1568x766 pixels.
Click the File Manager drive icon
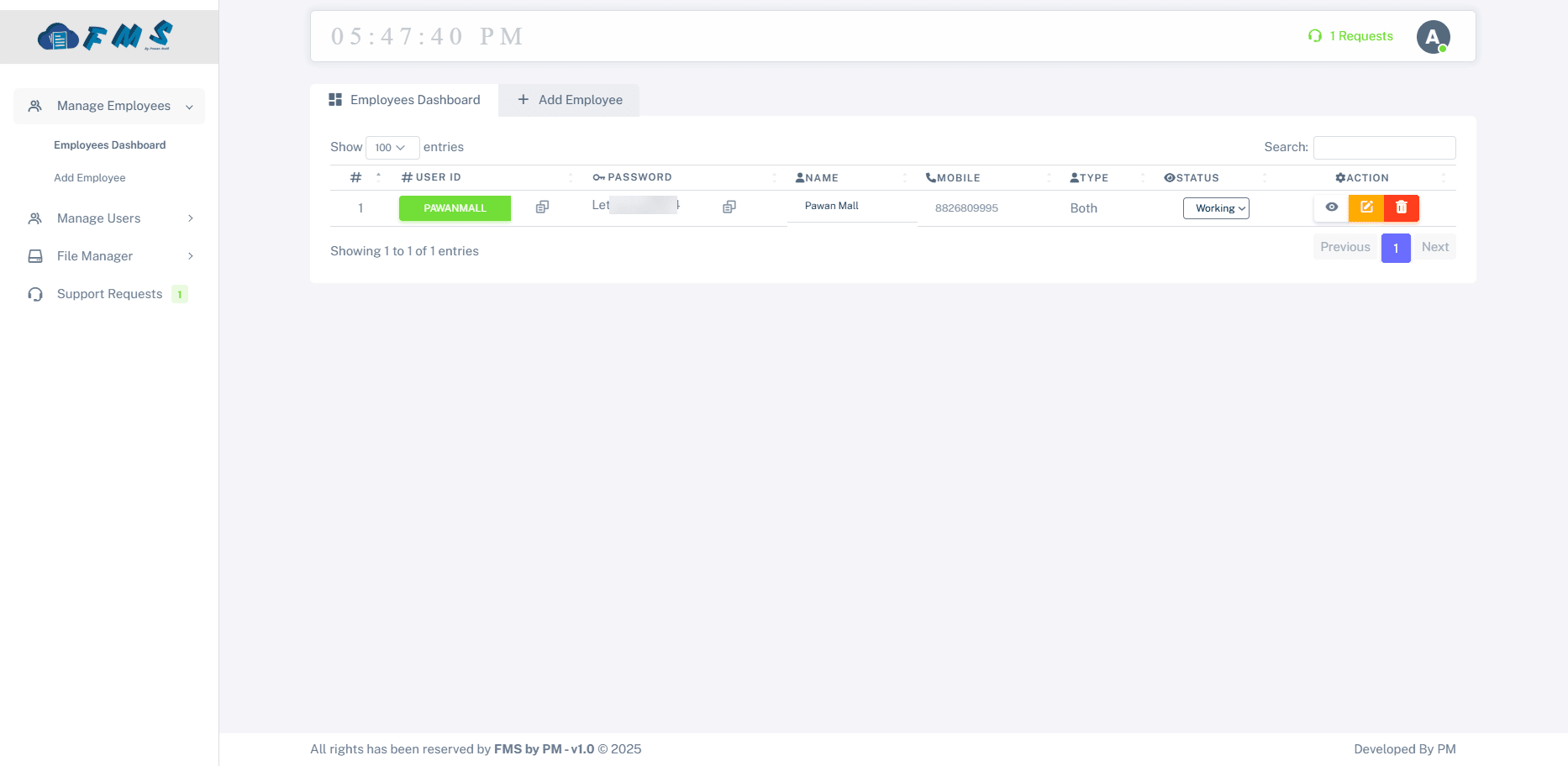pyautogui.click(x=34, y=256)
